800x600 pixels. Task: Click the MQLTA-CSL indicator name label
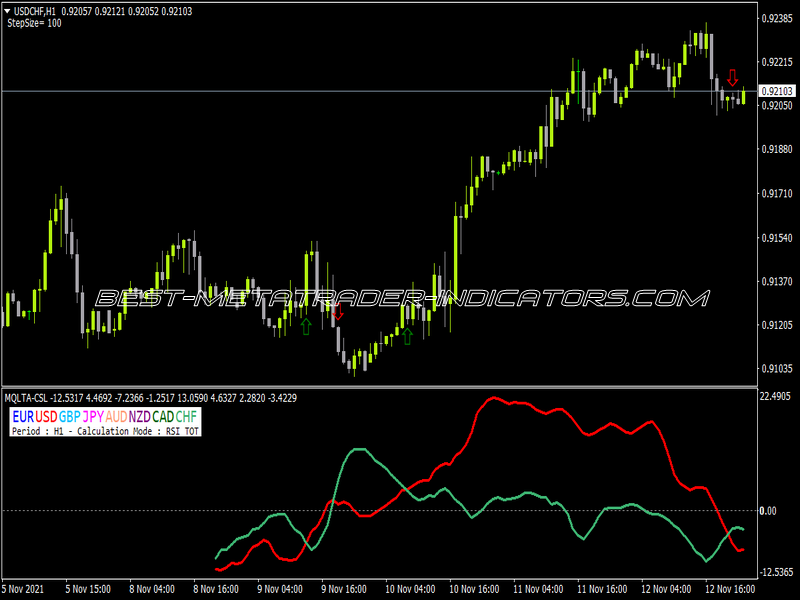click(26, 398)
